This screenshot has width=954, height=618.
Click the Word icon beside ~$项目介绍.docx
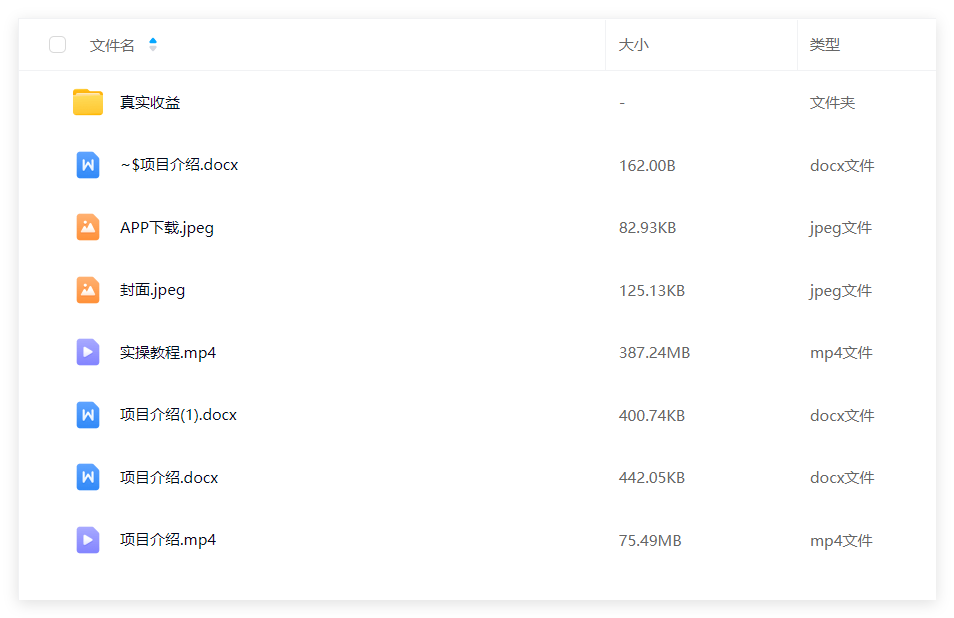pyautogui.click(x=88, y=165)
